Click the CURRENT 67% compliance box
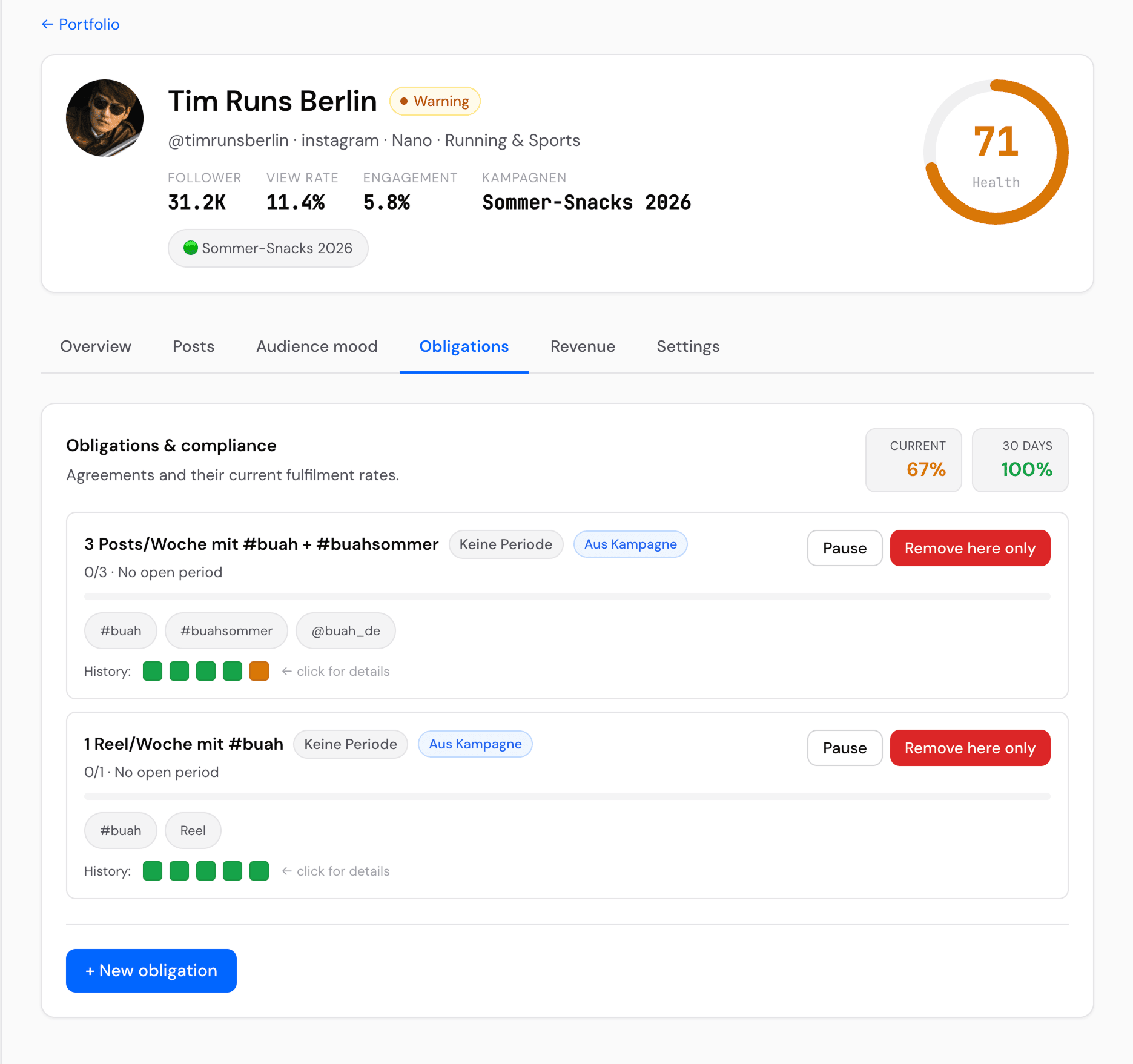 pyautogui.click(x=914, y=460)
